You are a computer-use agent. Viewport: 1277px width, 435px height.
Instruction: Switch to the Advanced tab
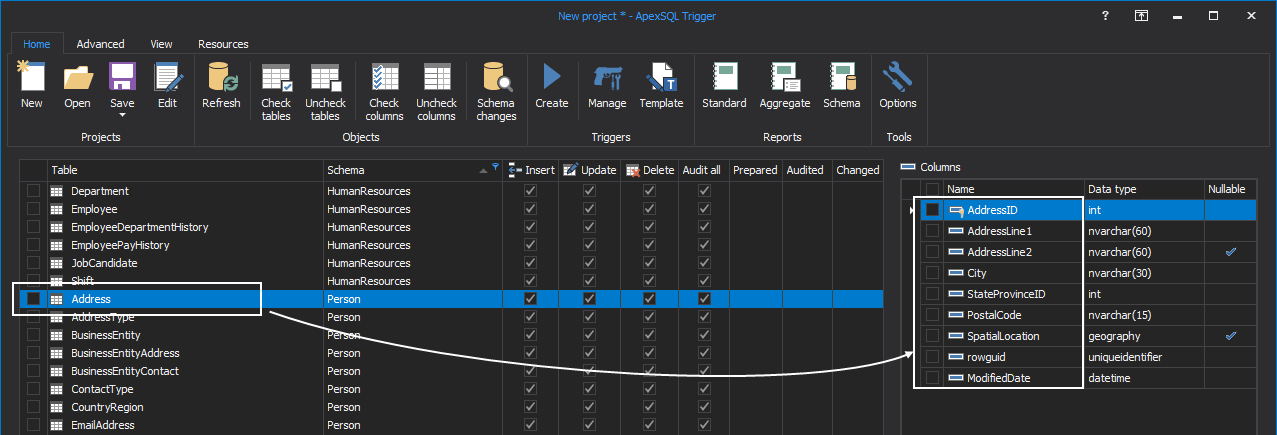(x=100, y=44)
